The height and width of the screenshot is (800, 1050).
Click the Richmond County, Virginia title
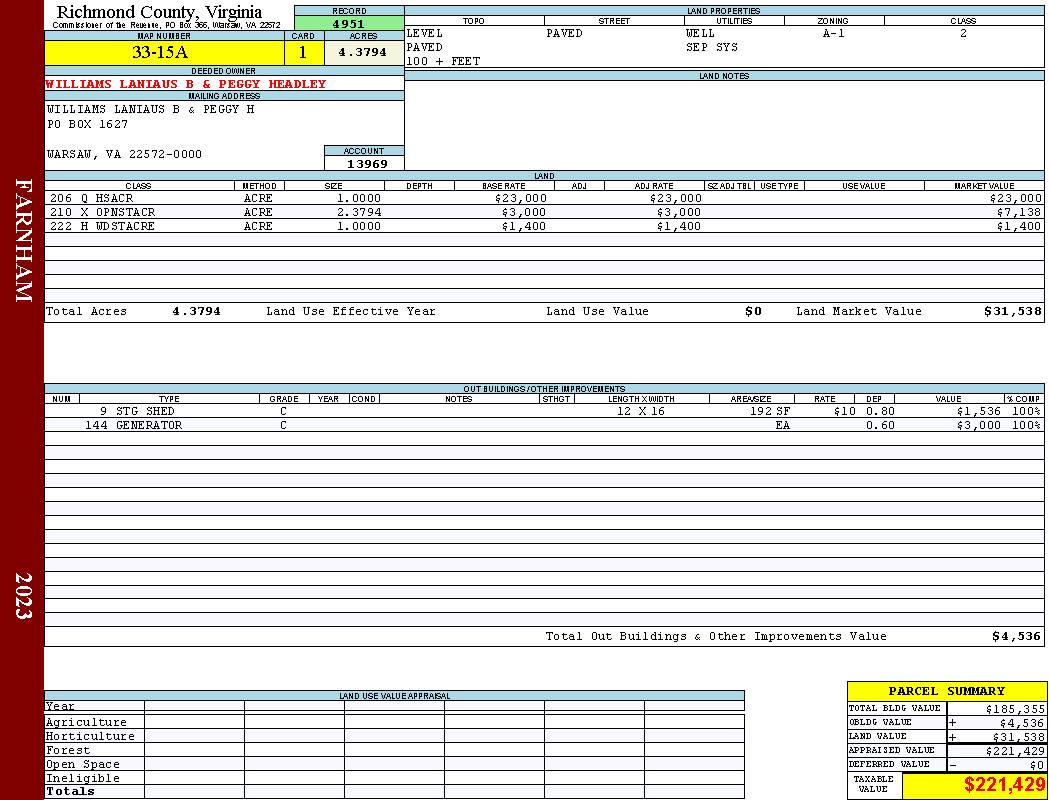159,12
